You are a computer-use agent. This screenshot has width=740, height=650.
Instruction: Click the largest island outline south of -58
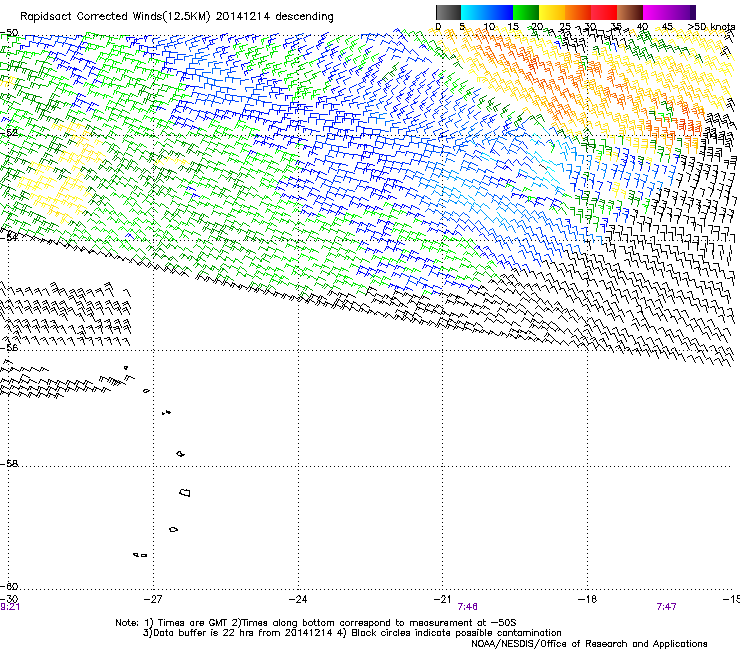185,492
